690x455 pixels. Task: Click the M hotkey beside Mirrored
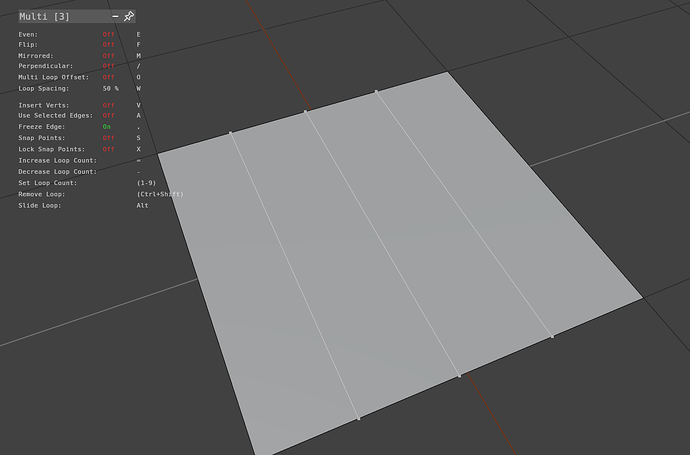tap(139, 56)
